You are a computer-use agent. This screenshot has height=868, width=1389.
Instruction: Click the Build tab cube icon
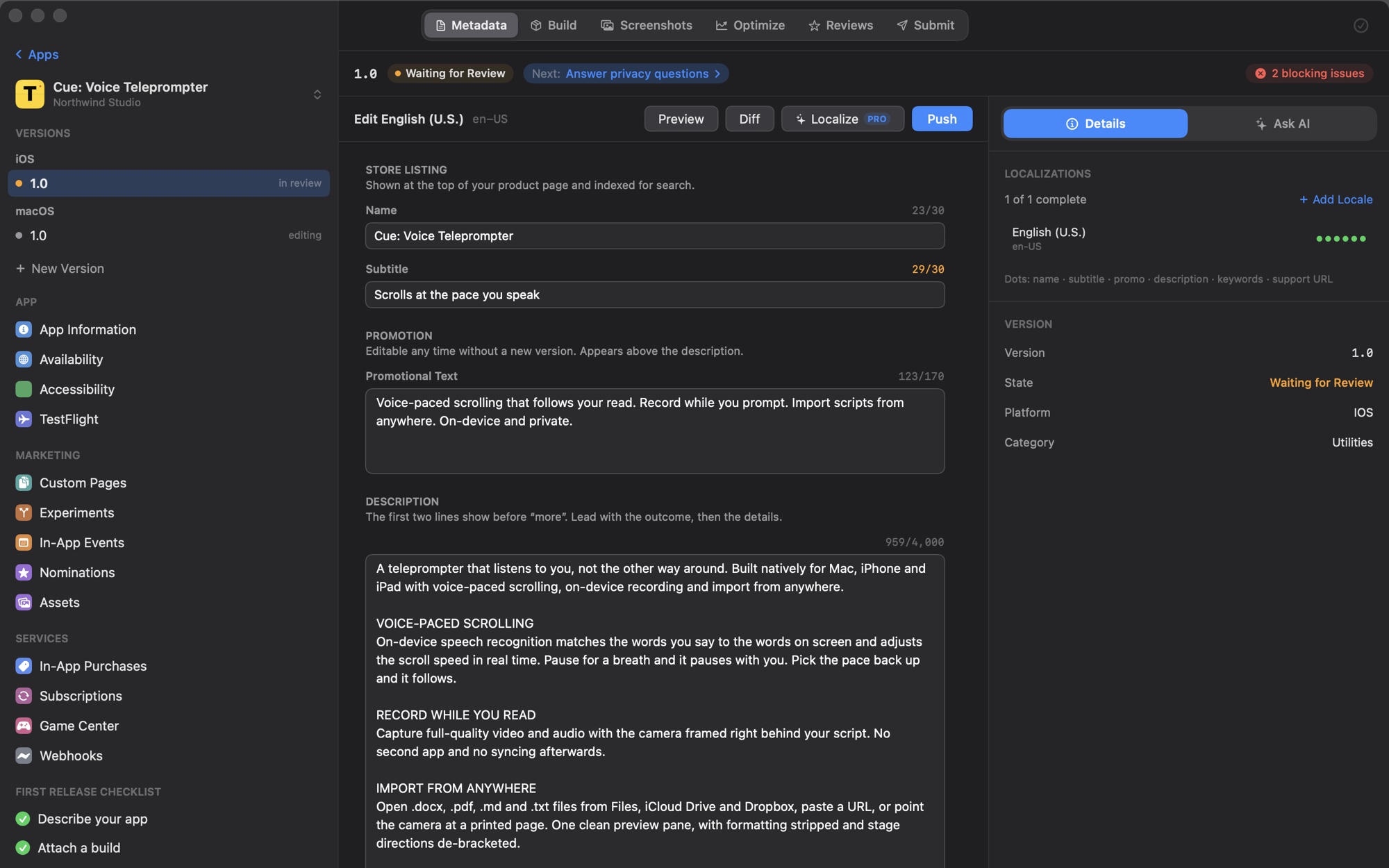click(536, 25)
